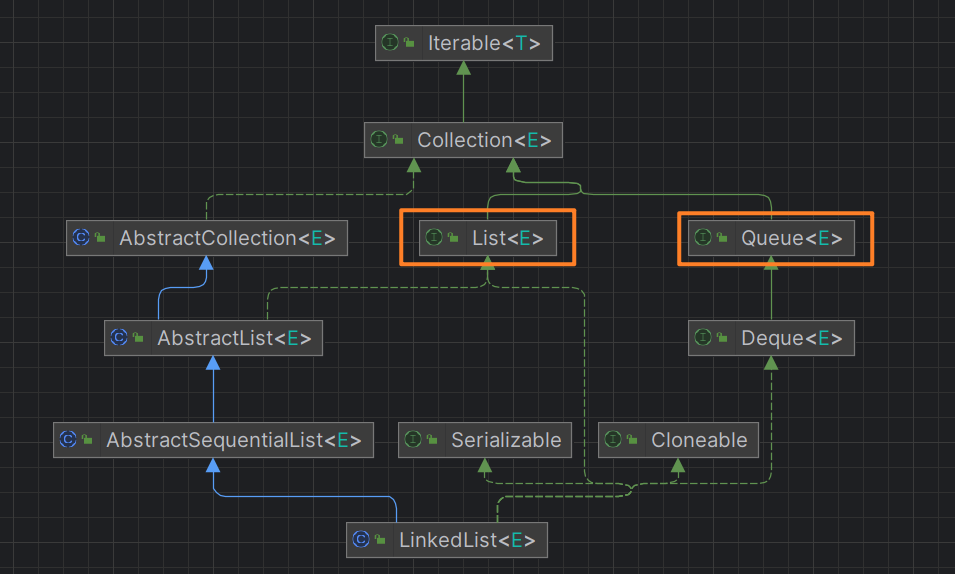Viewport: 955px width, 574px height.
Task: Select the Cloneable interface node
Action: (x=678, y=440)
